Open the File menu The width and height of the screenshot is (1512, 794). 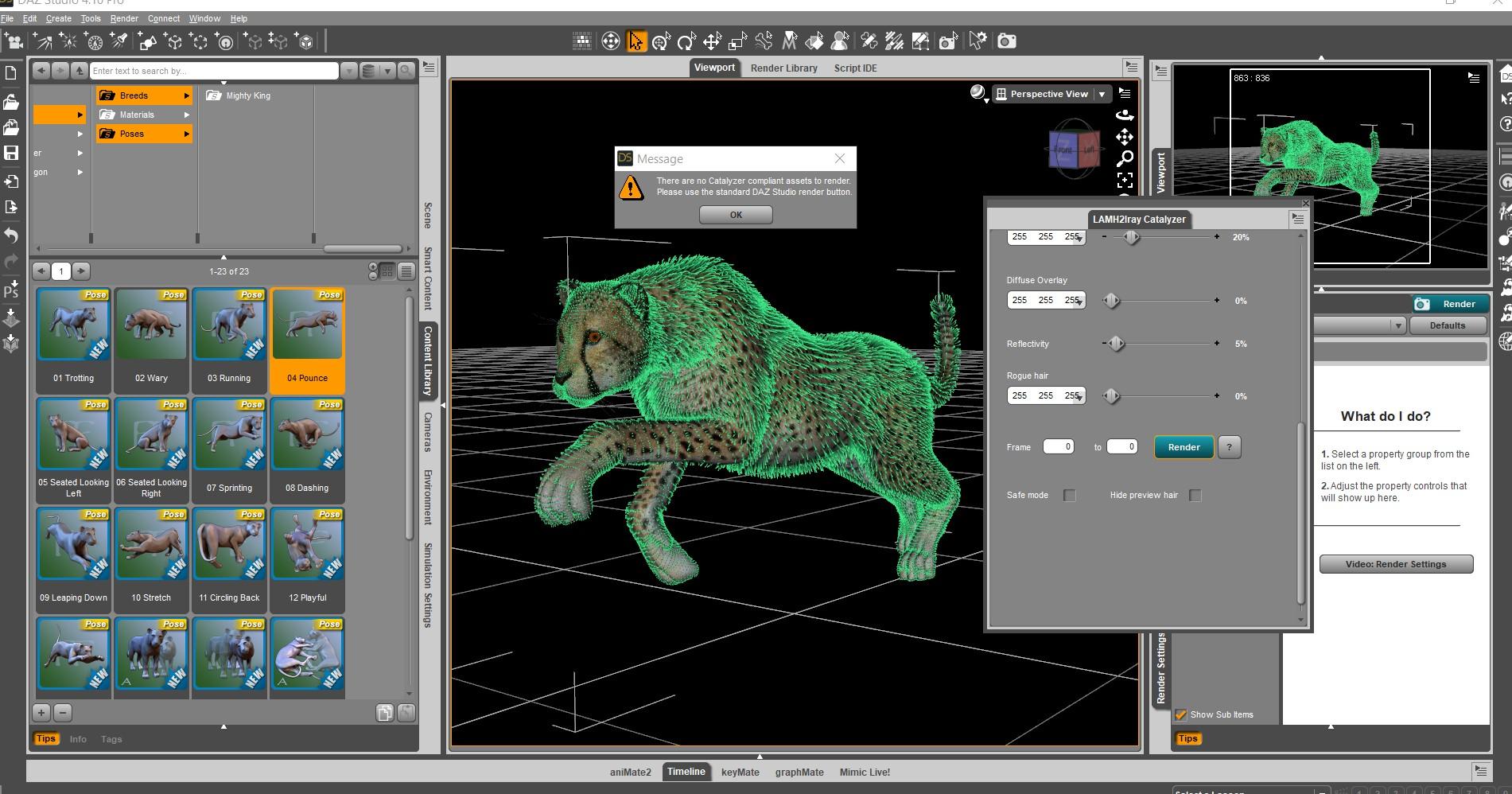click(x=7, y=18)
